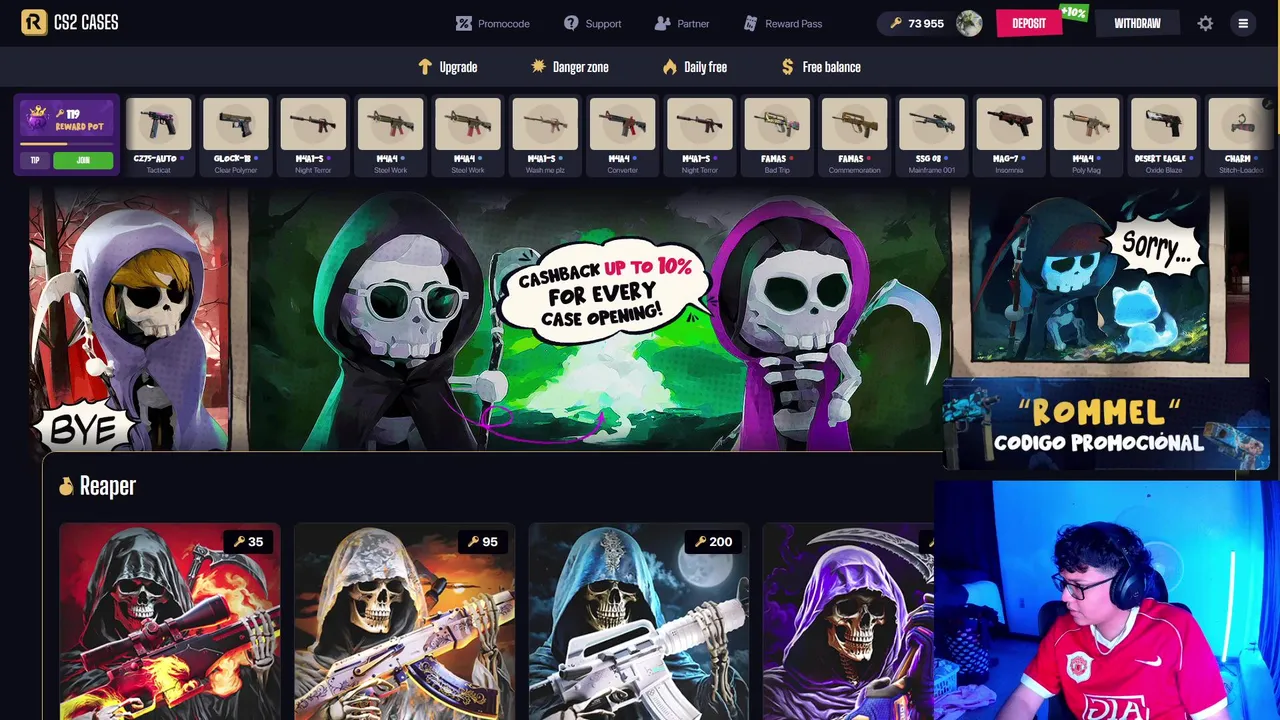
Task: Click the 73 955 key balance
Action: 917,23
